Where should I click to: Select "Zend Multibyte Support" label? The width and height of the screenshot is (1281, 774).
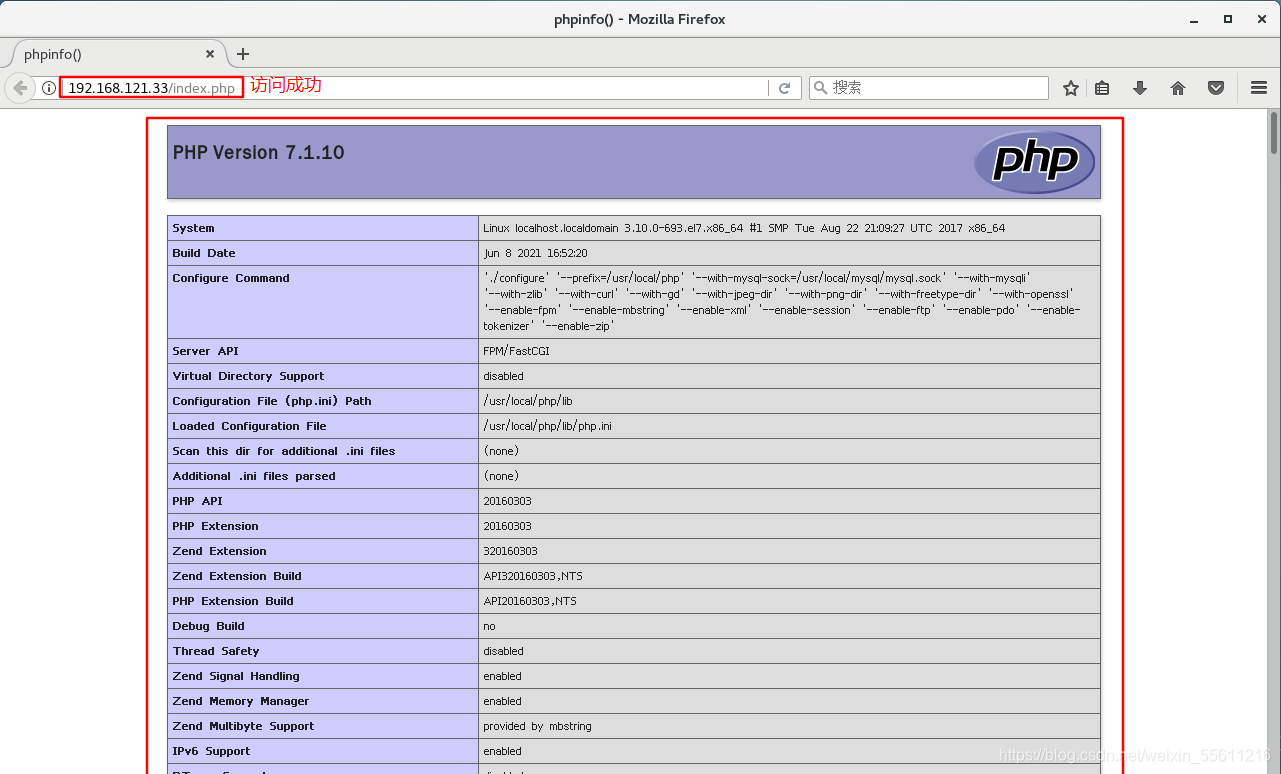point(243,726)
